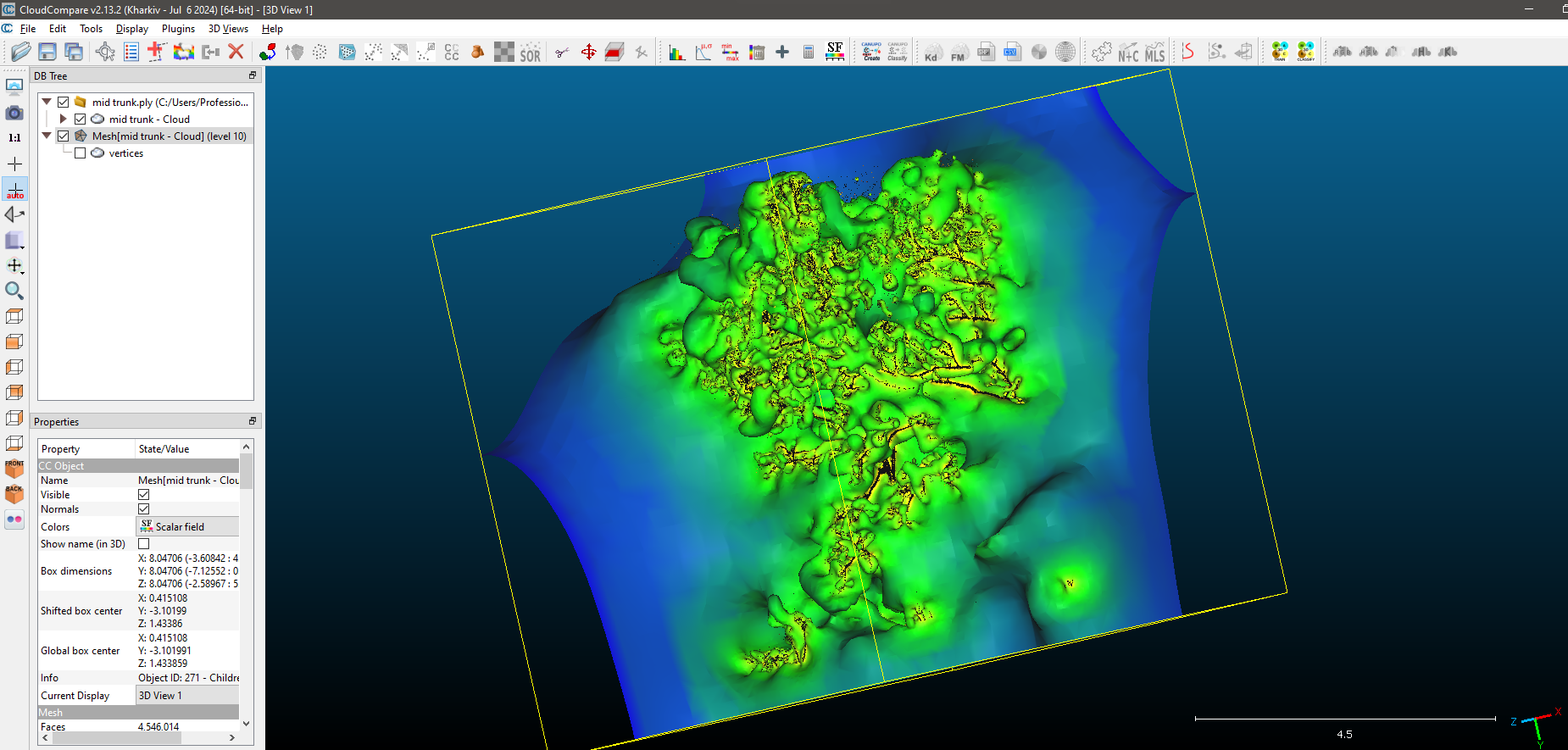Open the 3D Views menu
This screenshot has width=1568, height=750.
pyautogui.click(x=228, y=29)
